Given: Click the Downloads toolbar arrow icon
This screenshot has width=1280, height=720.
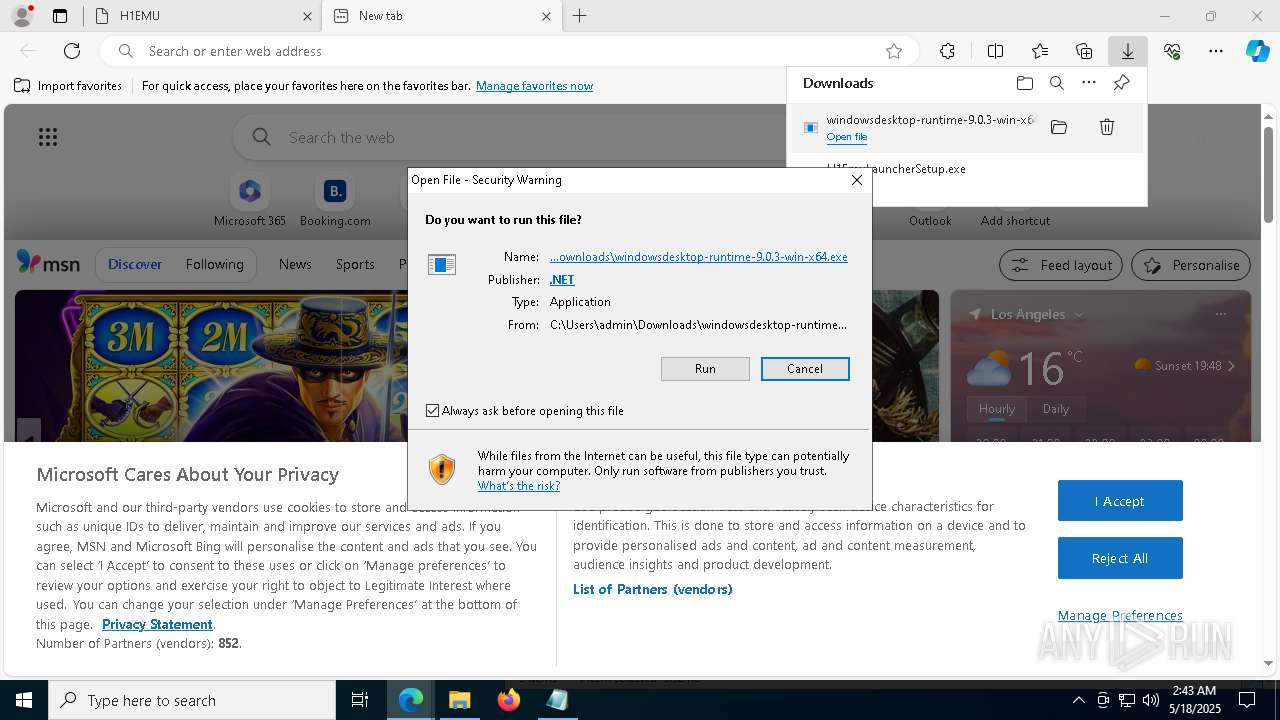Looking at the screenshot, I should coord(1127,51).
